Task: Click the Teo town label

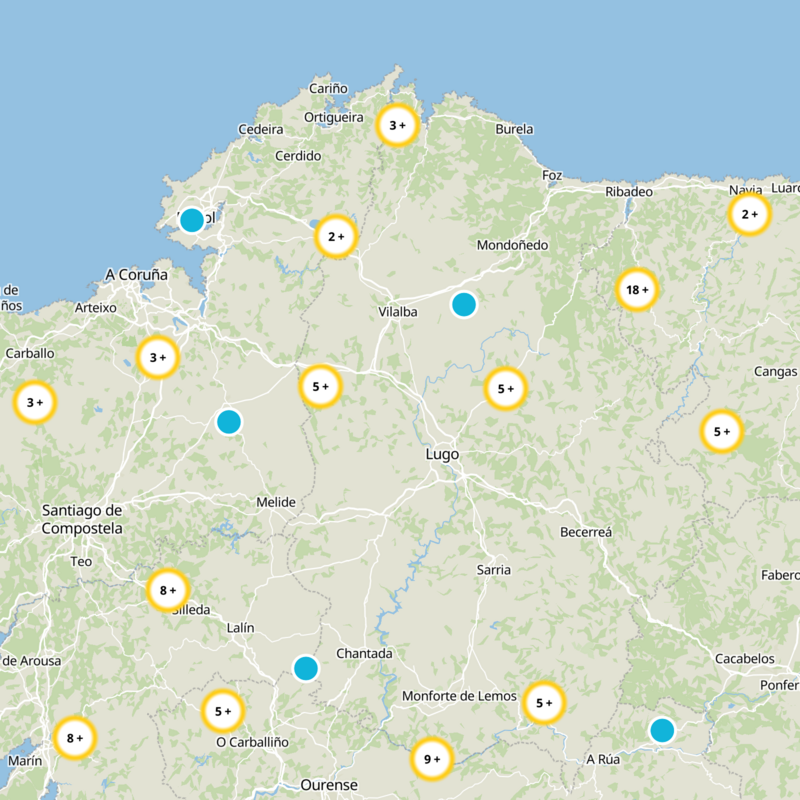Action: tap(81, 562)
